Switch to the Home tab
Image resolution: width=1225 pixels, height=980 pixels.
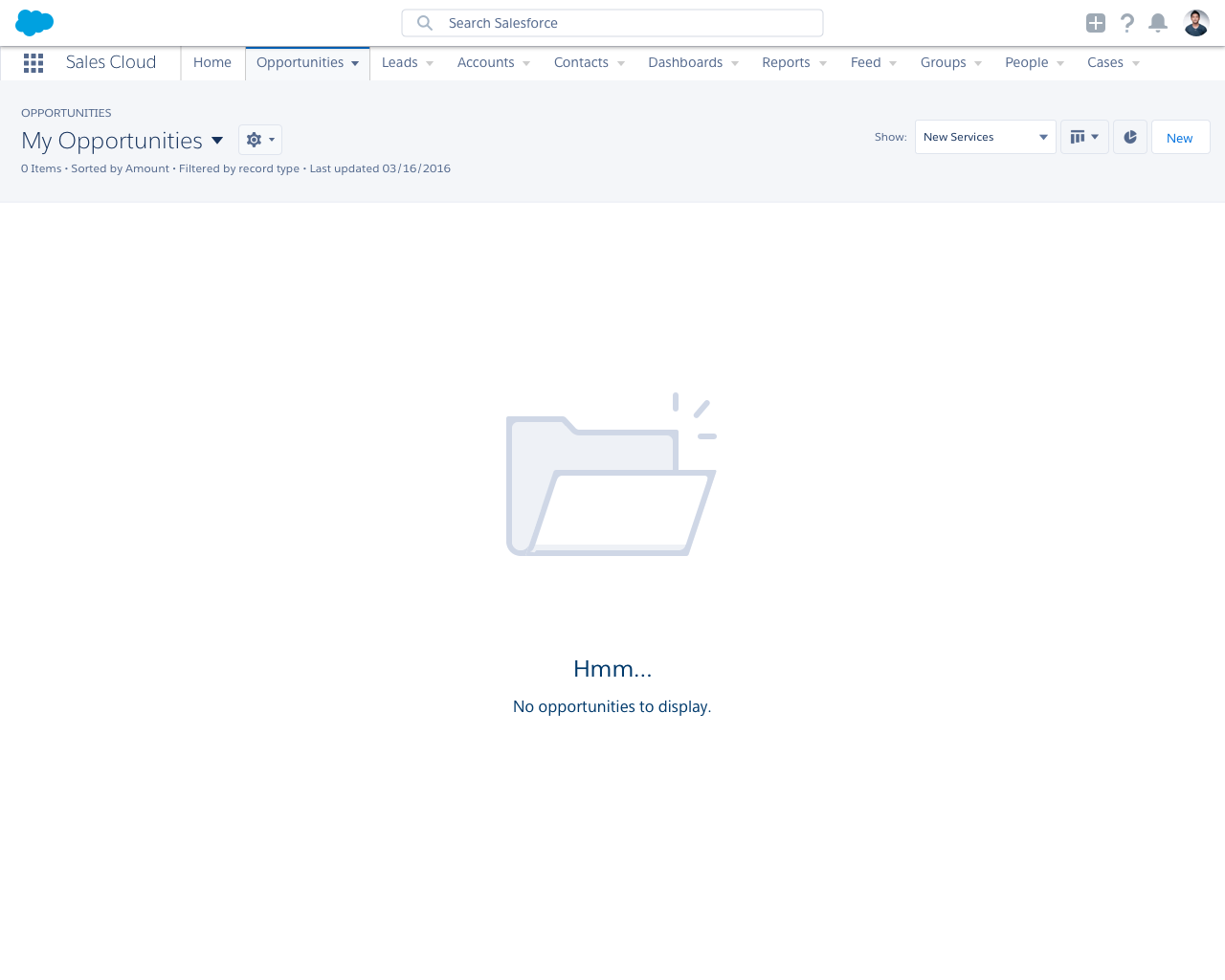pos(212,61)
